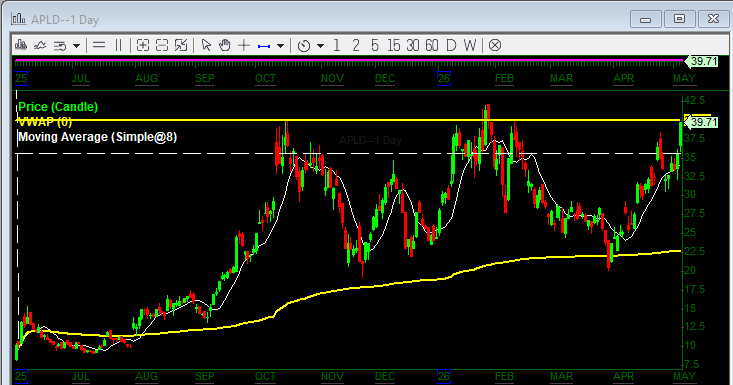Click the top axis 25 year marker
Viewport: 733px width, 385px height.
[x=21, y=78]
